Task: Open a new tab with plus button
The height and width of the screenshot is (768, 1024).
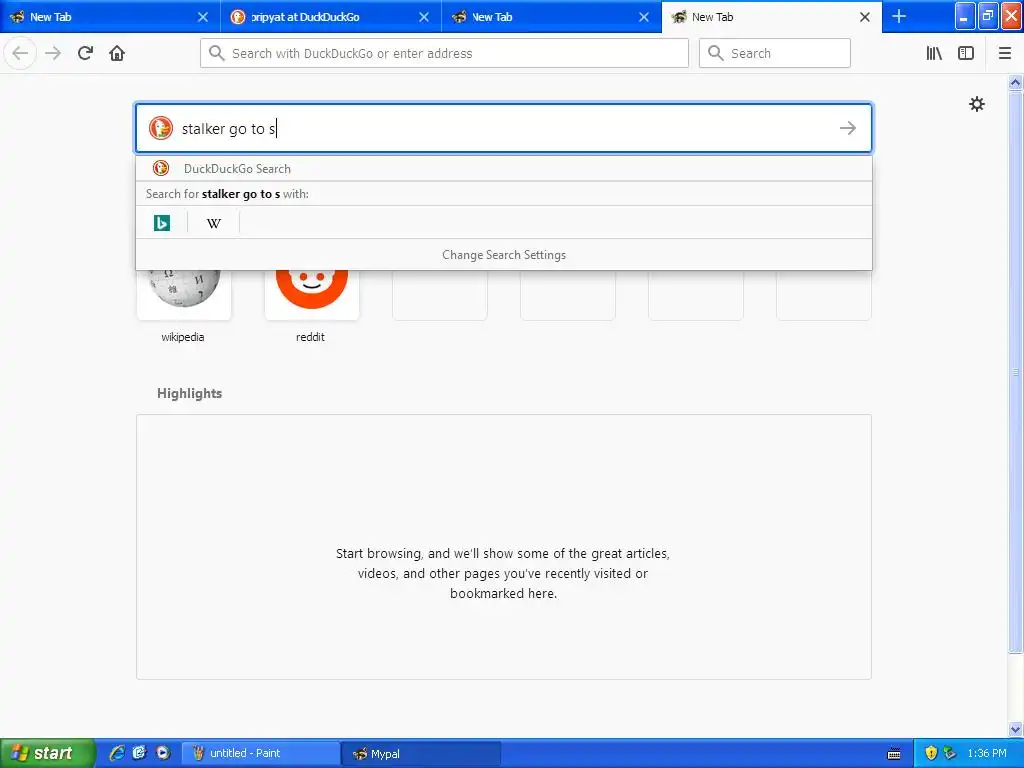Action: pos(899,16)
